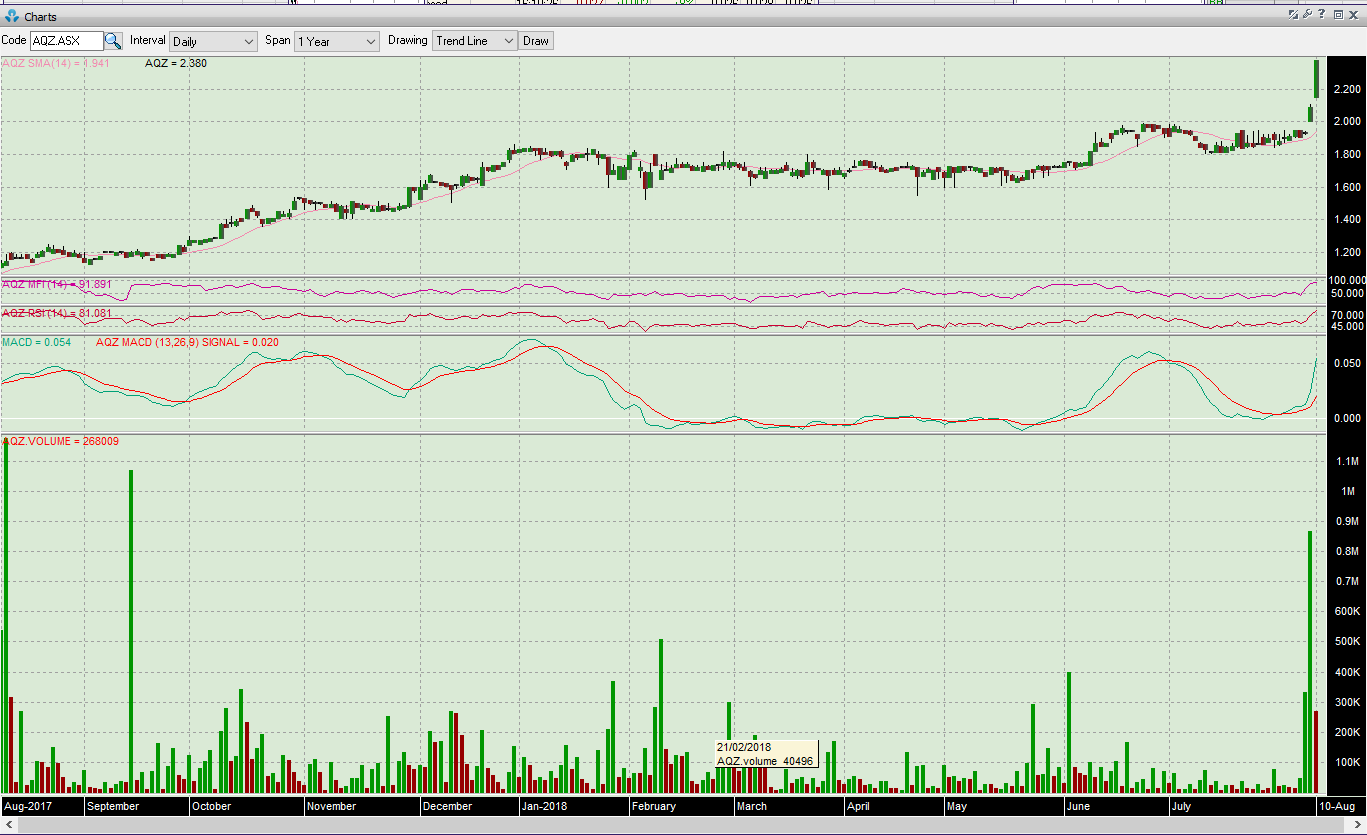Click the MACD = 0.054 label

[x=36, y=342]
